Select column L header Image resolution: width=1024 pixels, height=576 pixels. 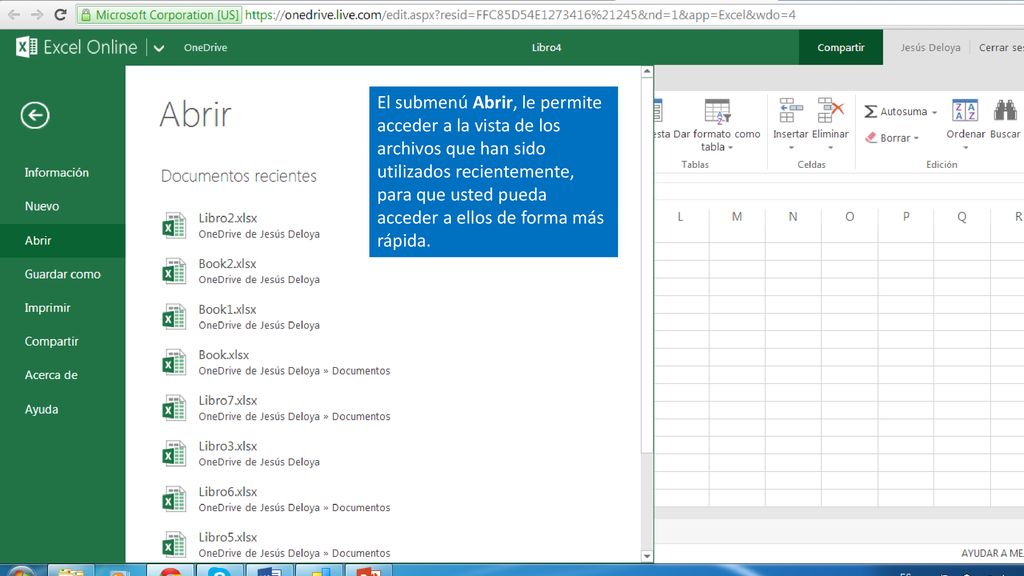pos(680,217)
